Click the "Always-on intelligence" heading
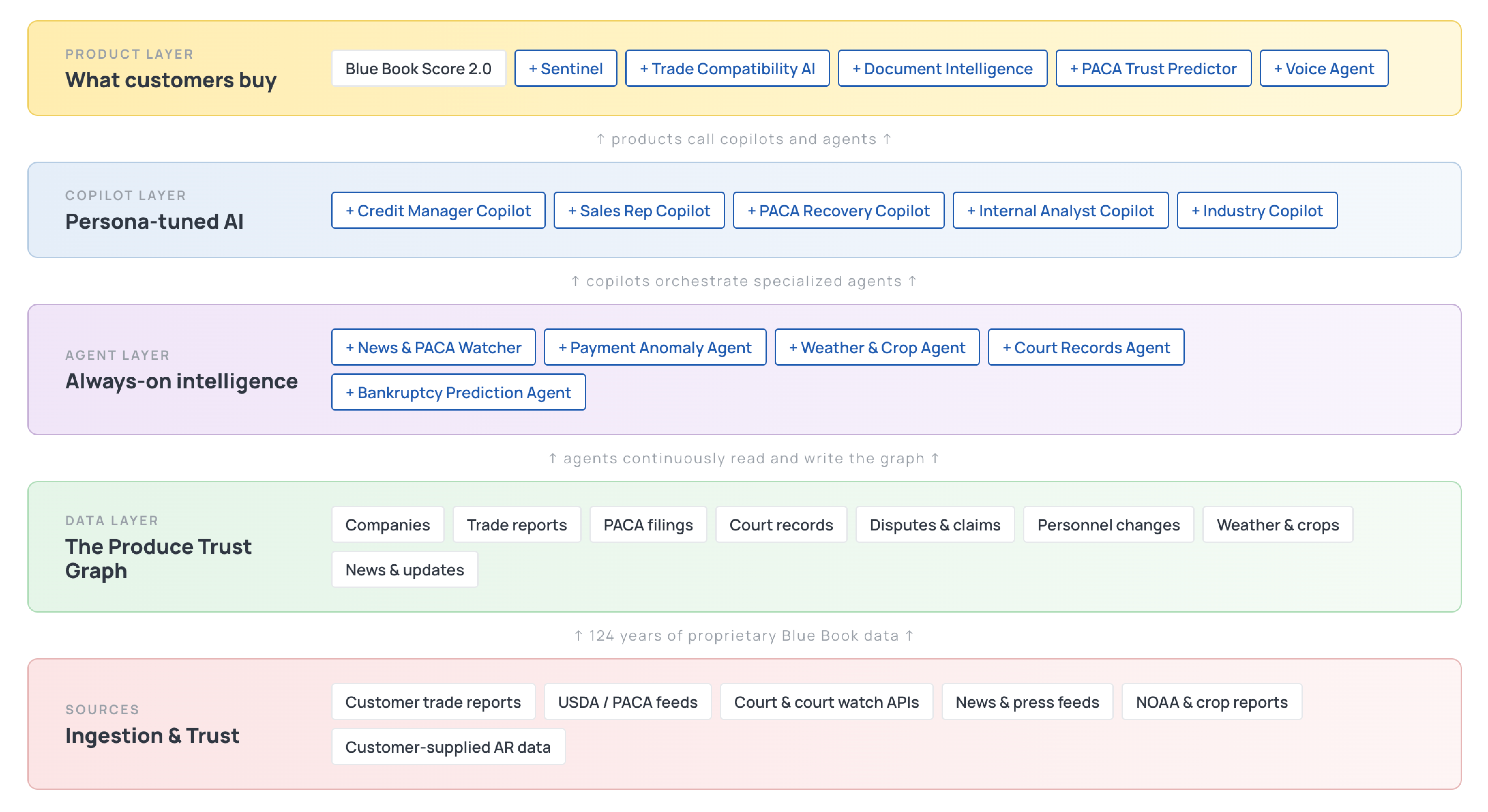Image resolution: width=1488 pixels, height=812 pixels. [x=181, y=381]
